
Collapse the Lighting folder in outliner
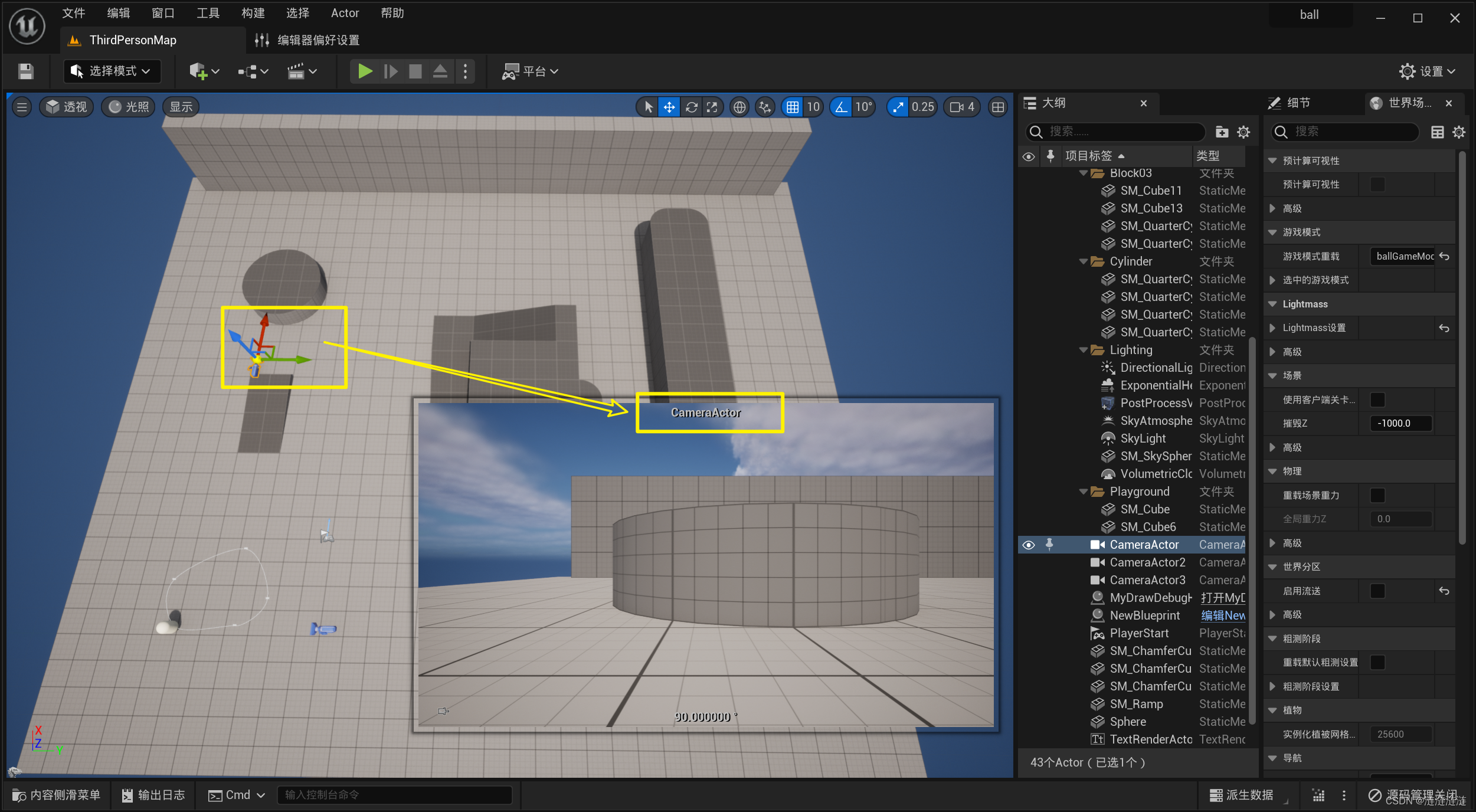[1083, 350]
